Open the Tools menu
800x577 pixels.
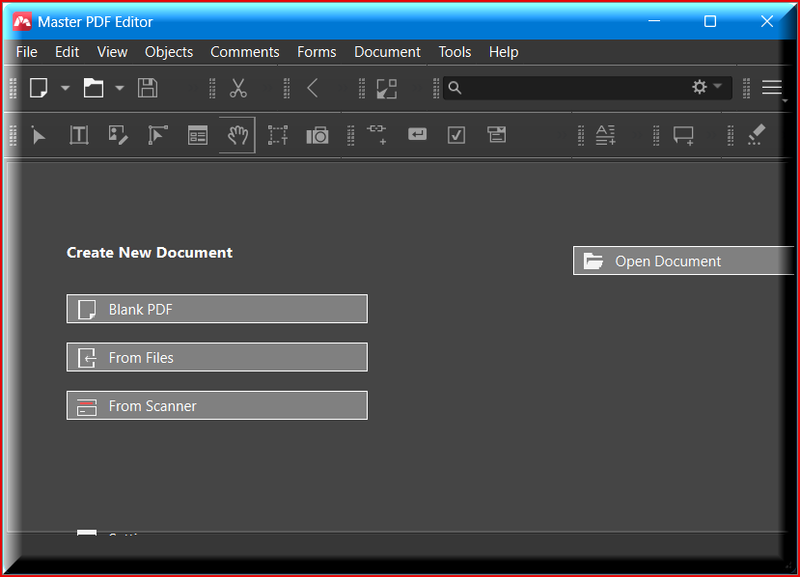(x=455, y=52)
